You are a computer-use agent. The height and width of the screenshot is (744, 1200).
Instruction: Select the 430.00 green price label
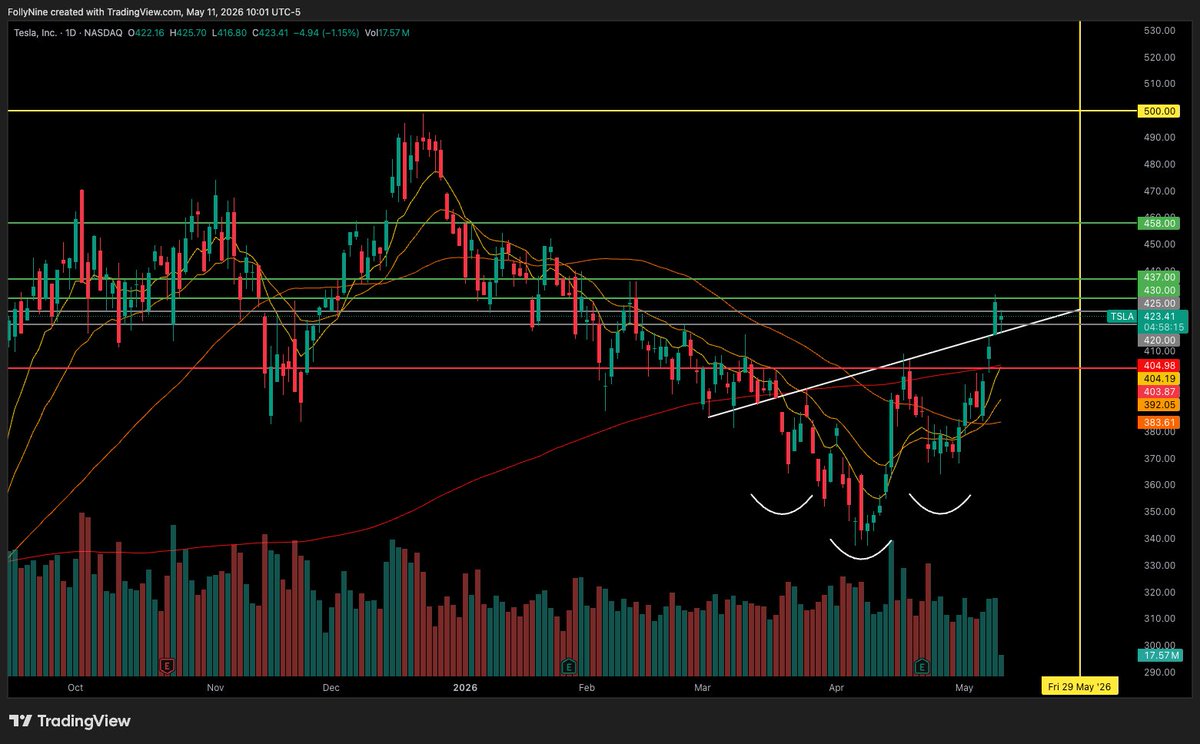pyautogui.click(x=1158, y=290)
